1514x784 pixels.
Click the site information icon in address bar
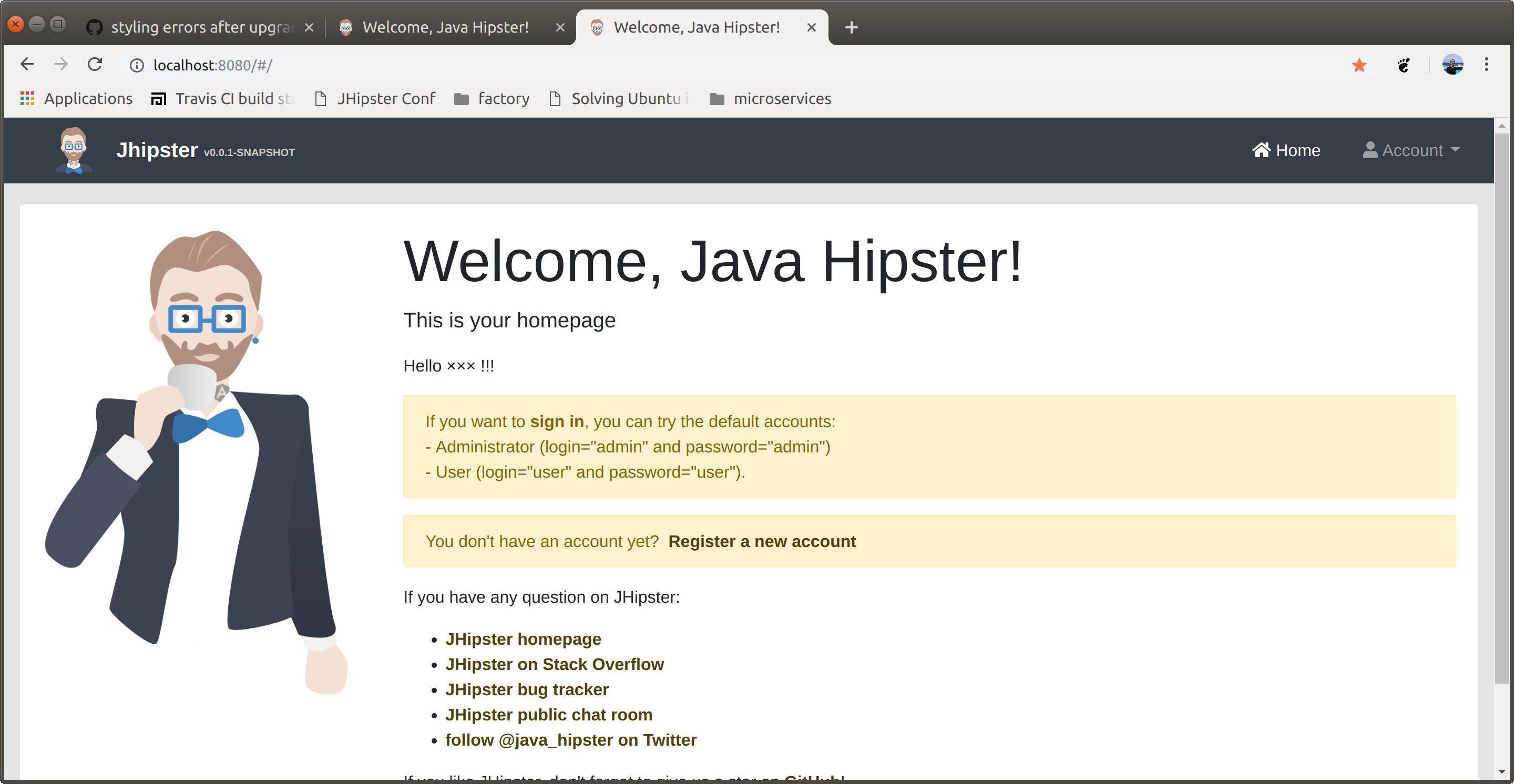136,65
